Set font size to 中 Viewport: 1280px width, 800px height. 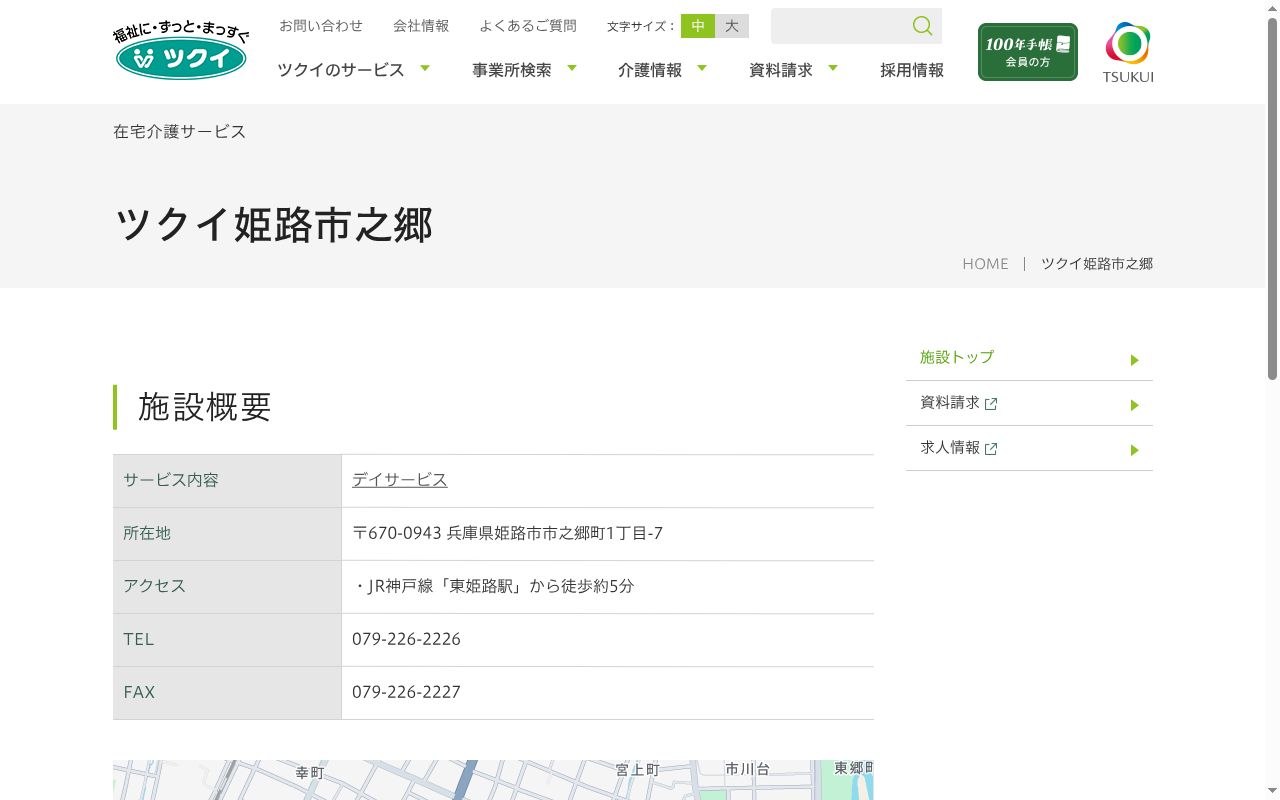click(x=698, y=26)
